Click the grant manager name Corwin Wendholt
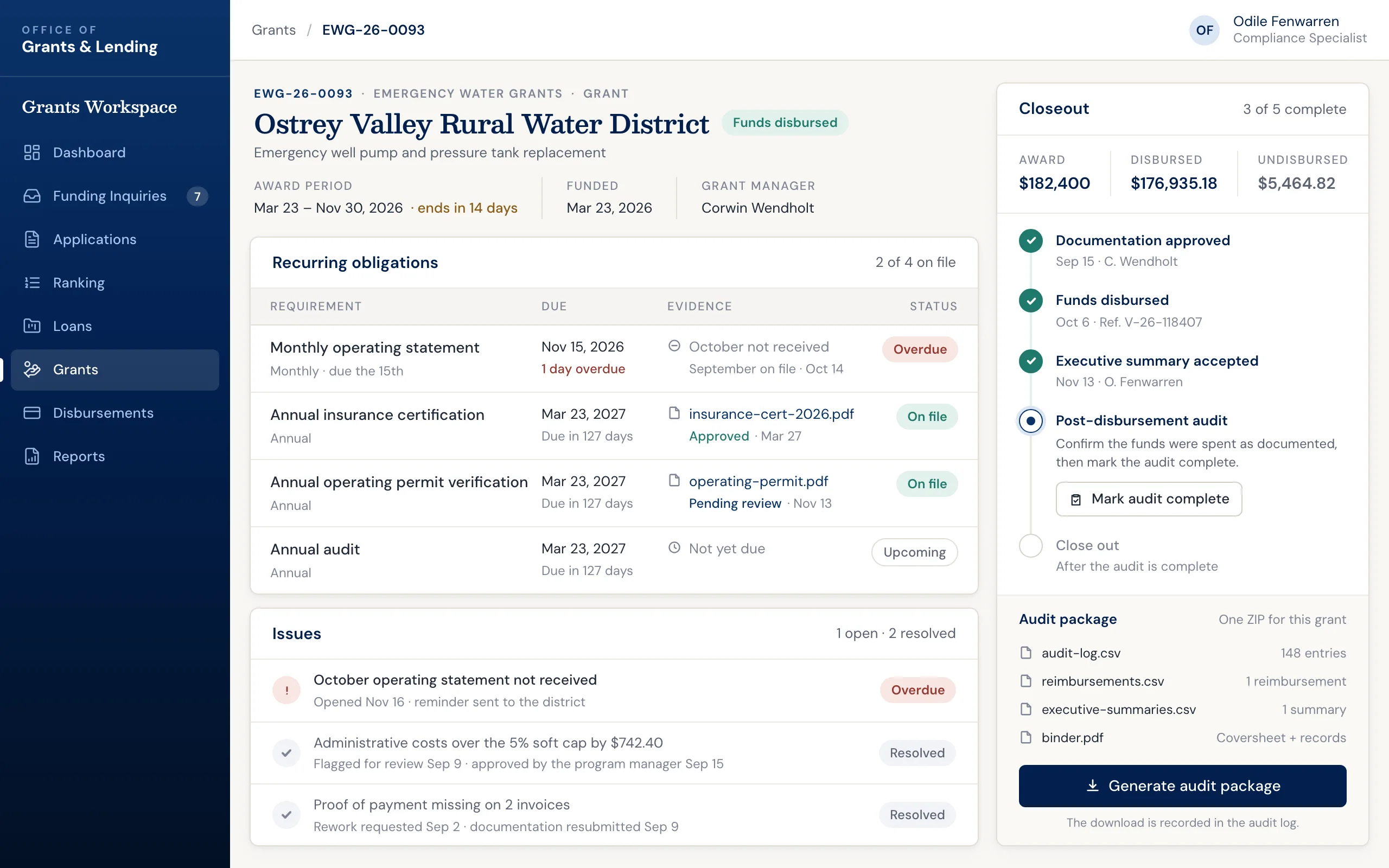The width and height of the screenshot is (1389, 868). pyautogui.click(x=757, y=208)
